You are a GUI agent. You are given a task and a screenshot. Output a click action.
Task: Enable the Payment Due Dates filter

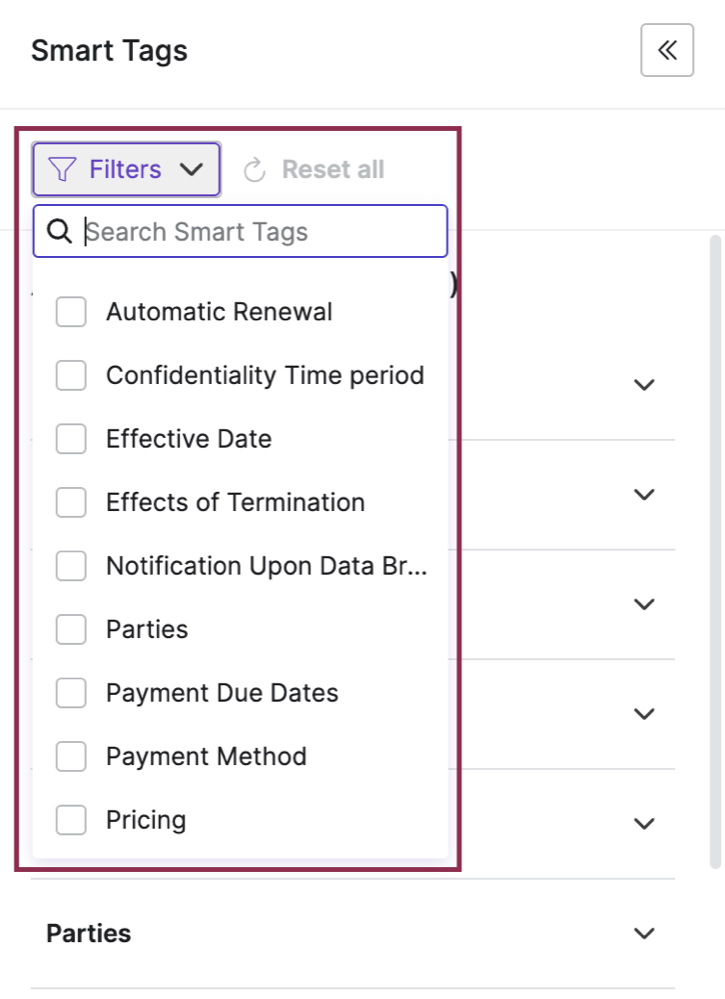tap(70, 692)
